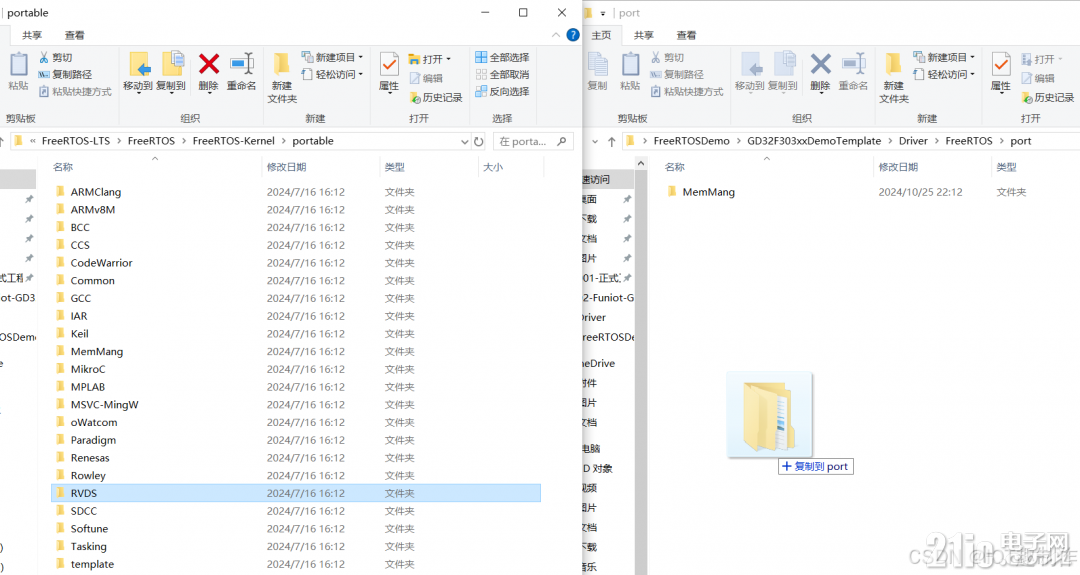The width and height of the screenshot is (1080, 575).
Task: Select the CodeWarrior folder
Action: (101, 263)
